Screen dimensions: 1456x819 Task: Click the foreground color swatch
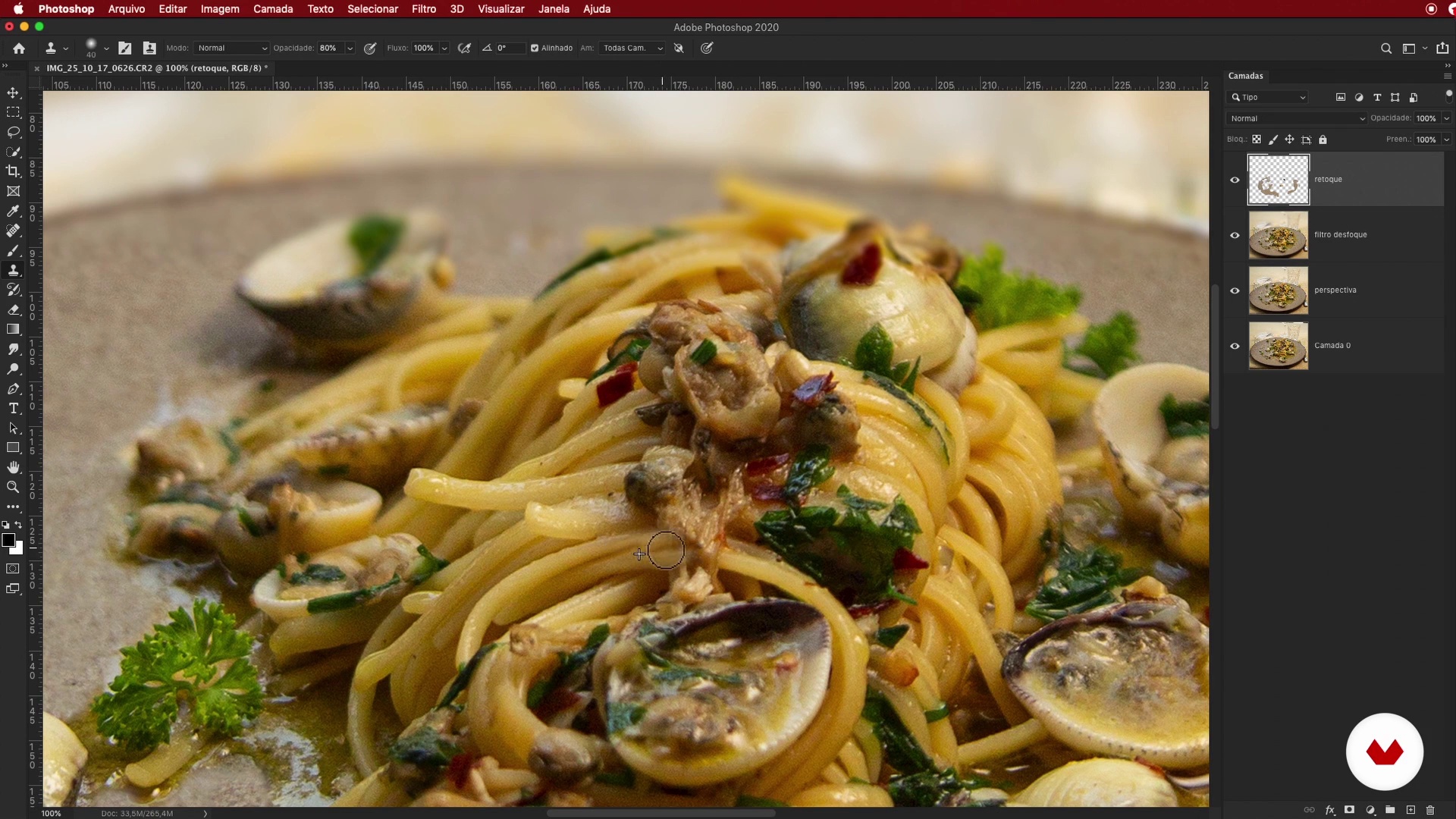8,540
